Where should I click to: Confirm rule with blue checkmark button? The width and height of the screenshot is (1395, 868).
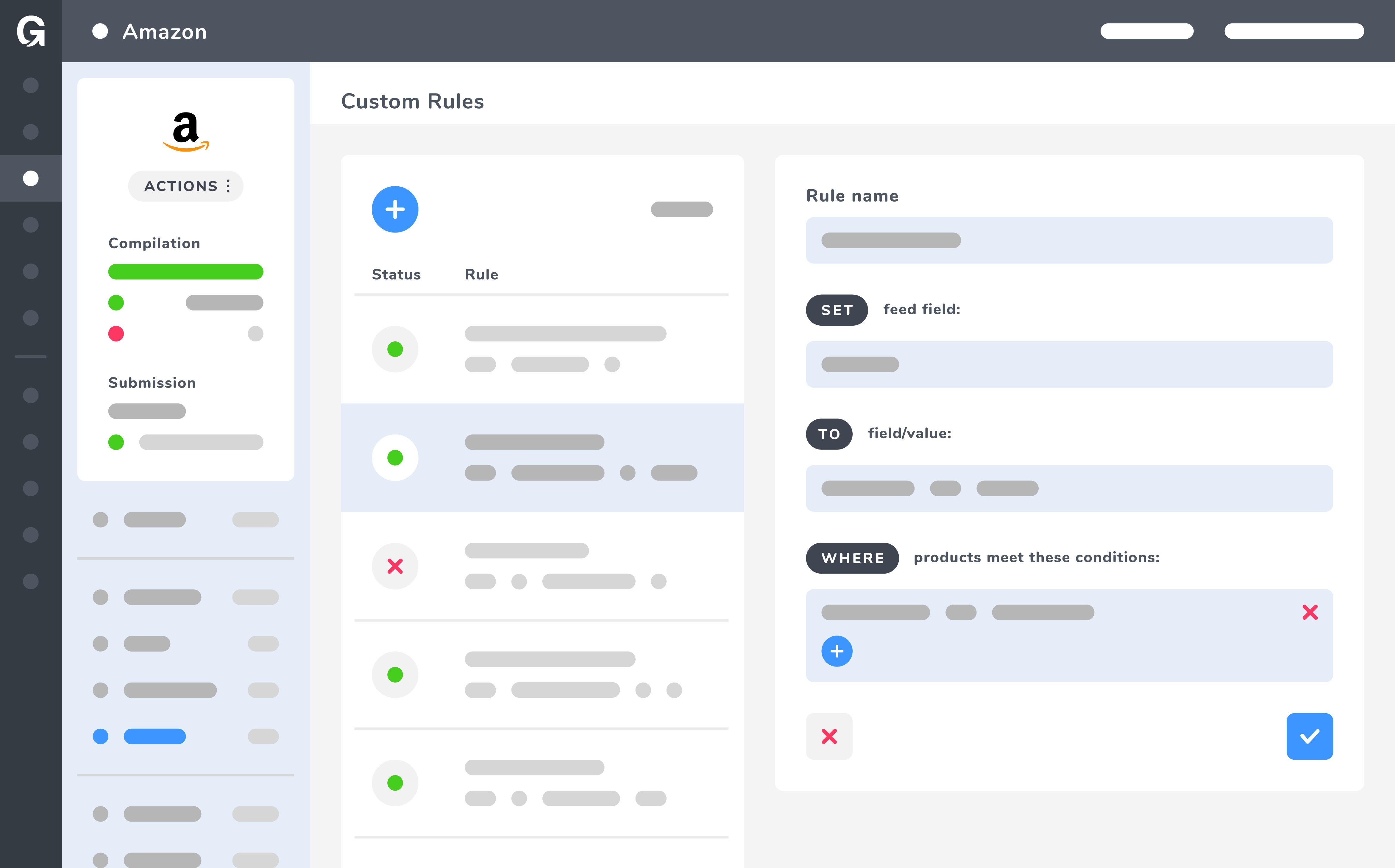(1310, 736)
